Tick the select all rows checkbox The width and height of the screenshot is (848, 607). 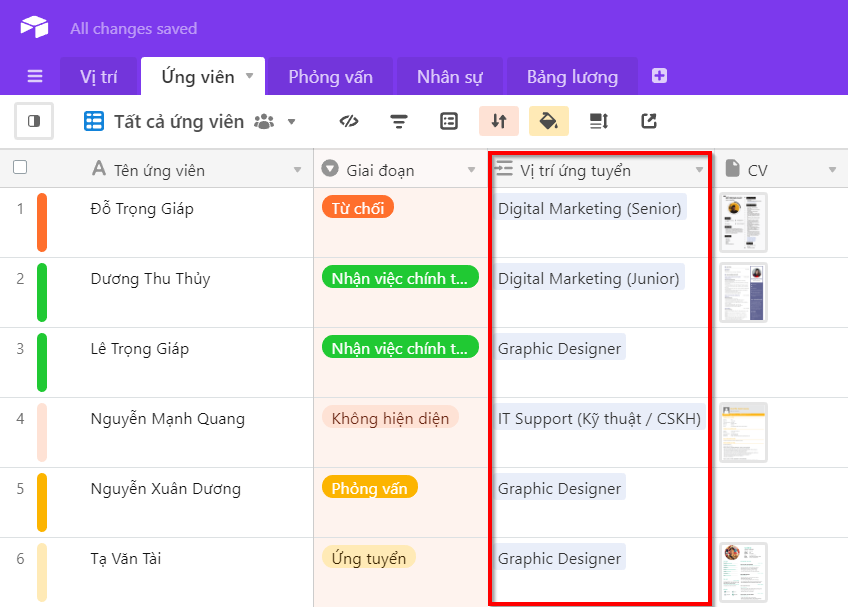[20, 168]
